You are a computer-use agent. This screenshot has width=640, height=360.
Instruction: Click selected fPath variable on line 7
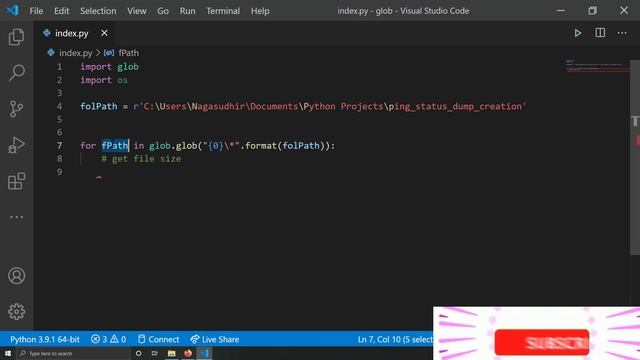click(115, 146)
